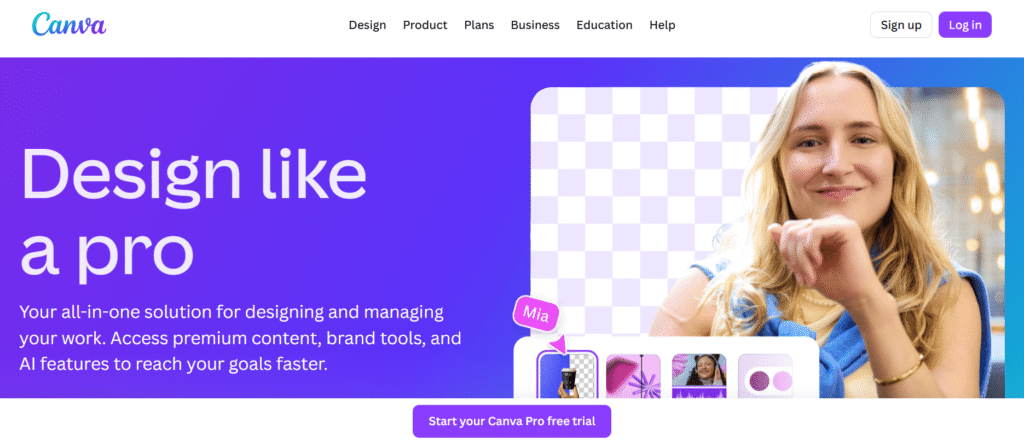Click the Design like a pro headline
The width and height of the screenshot is (1024, 441).
[x=194, y=210]
